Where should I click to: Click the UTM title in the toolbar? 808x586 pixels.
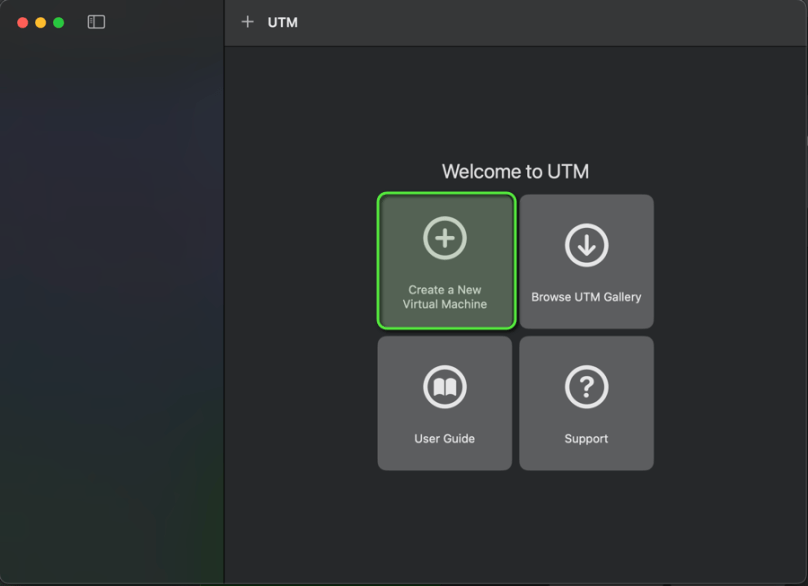click(x=283, y=21)
